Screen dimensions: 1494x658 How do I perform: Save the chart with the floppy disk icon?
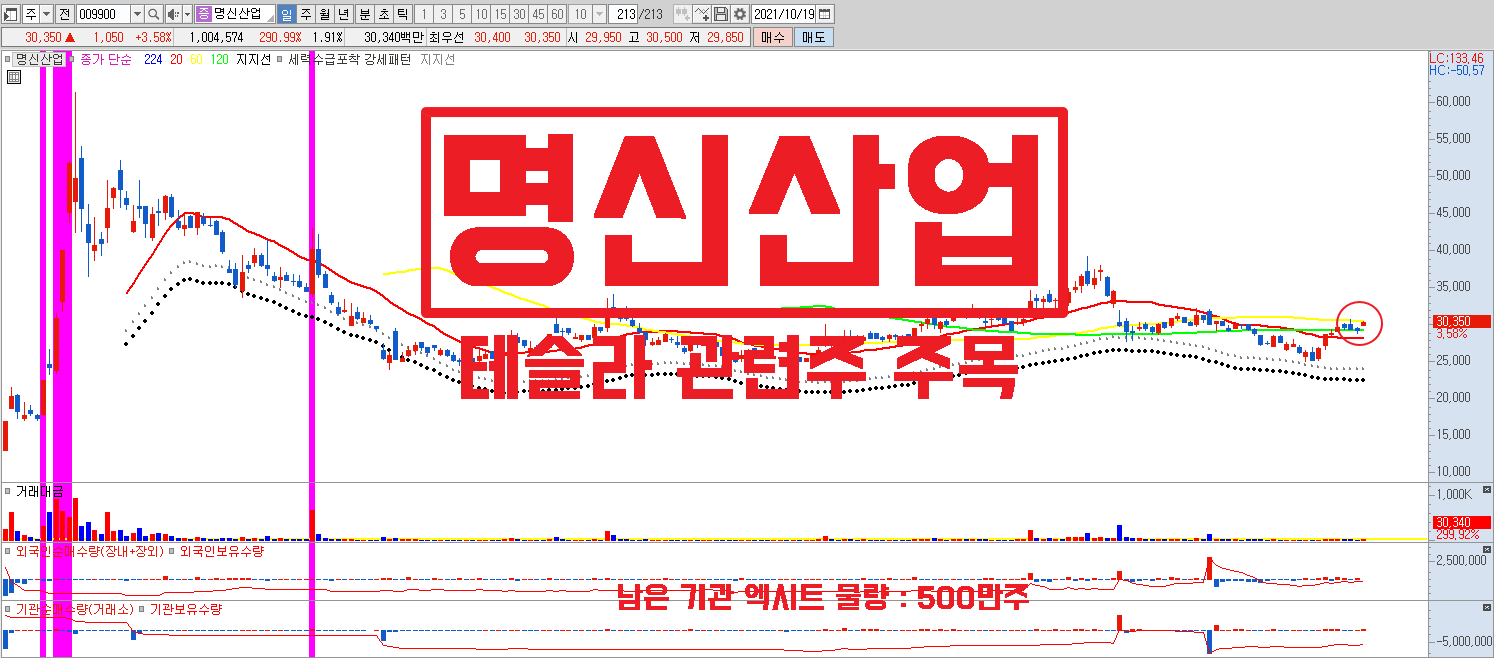(721, 15)
